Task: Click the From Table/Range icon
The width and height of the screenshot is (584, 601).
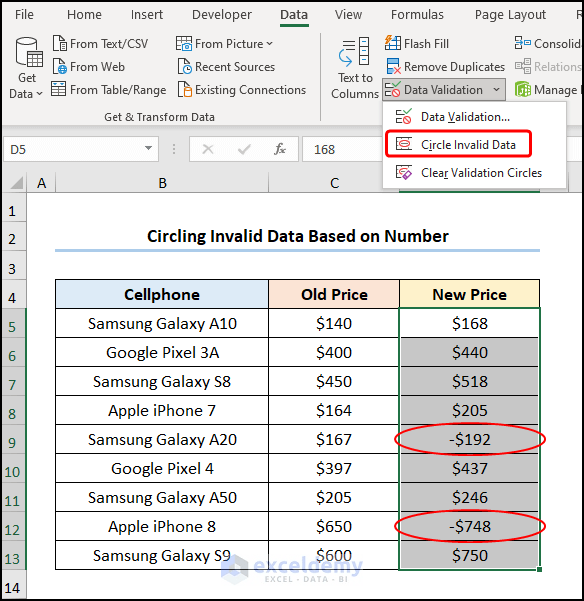Action: click(59, 89)
